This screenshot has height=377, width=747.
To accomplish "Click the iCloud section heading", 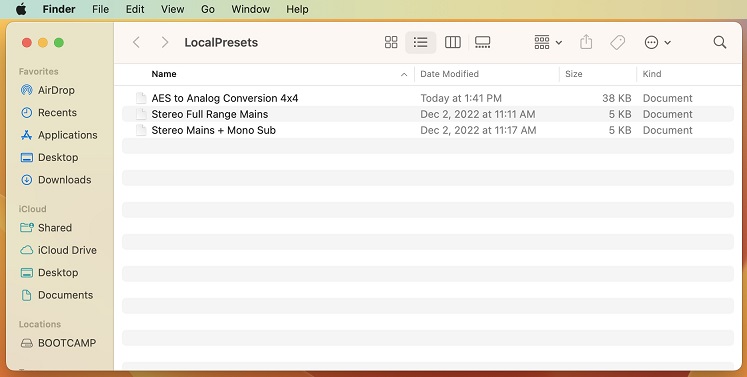I will [32, 209].
